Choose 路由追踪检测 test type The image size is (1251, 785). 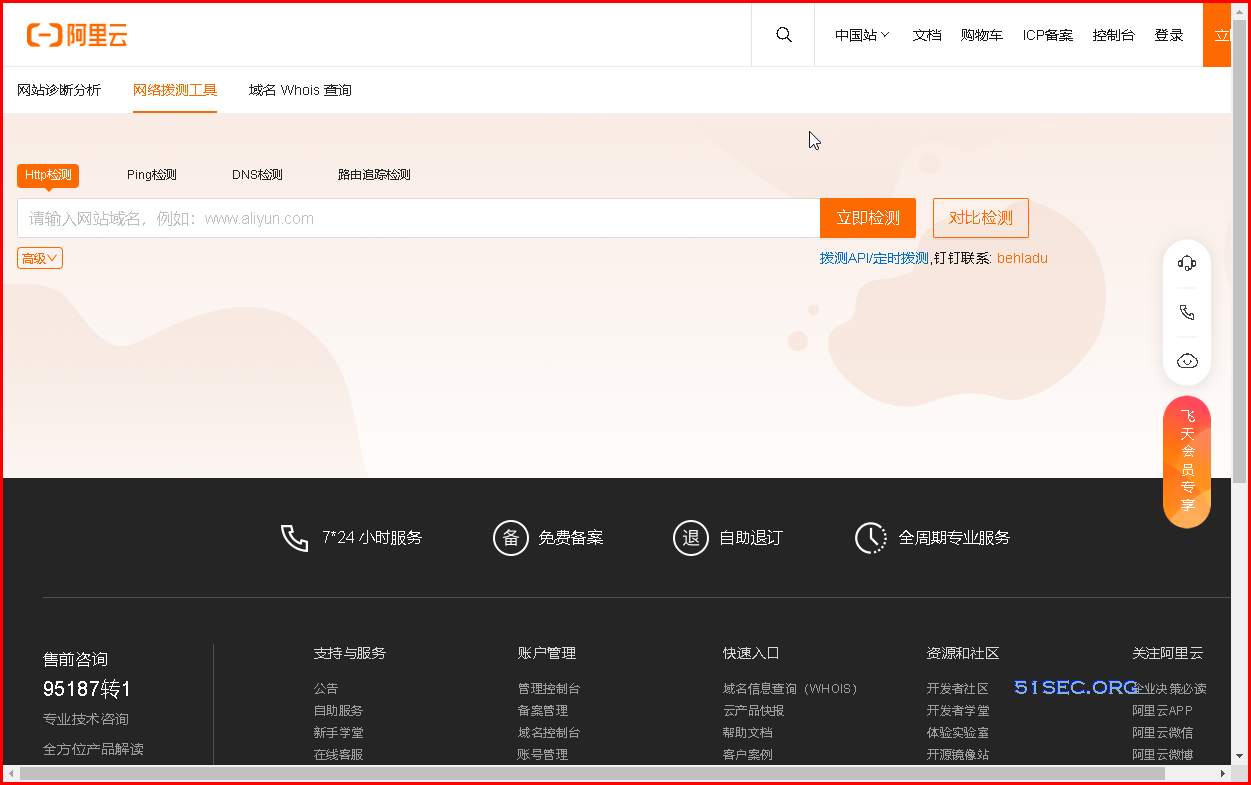point(374,175)
